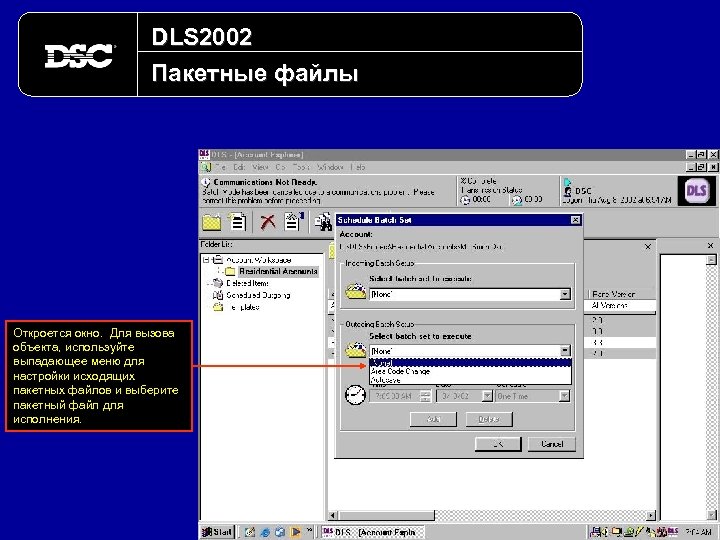Click the Start button
The image size is (720, 540).
pos(218,532)
